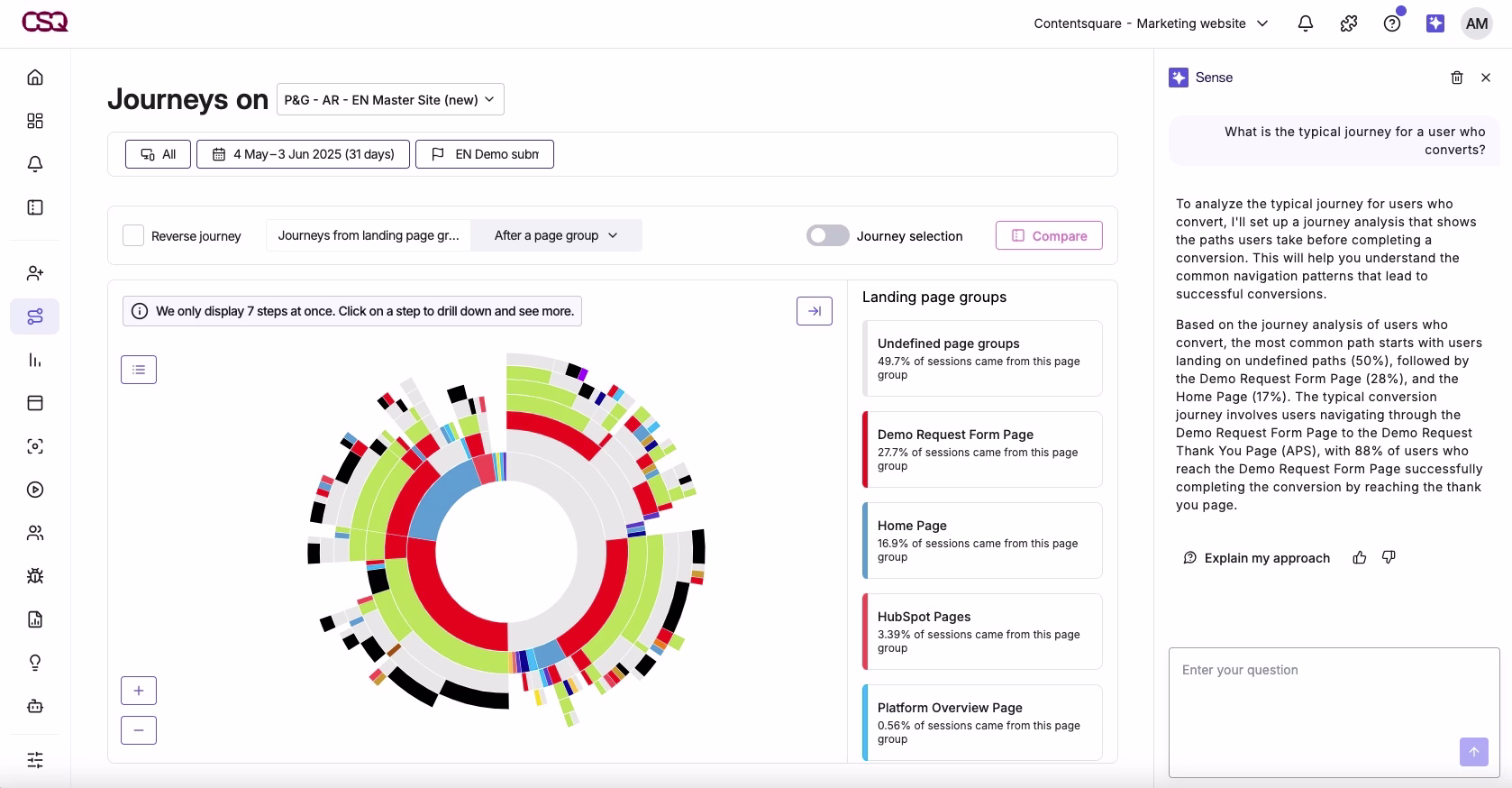Open the All devices filter
The width and height of the screenshot is (1512, 788).
(x=158, y=154)
